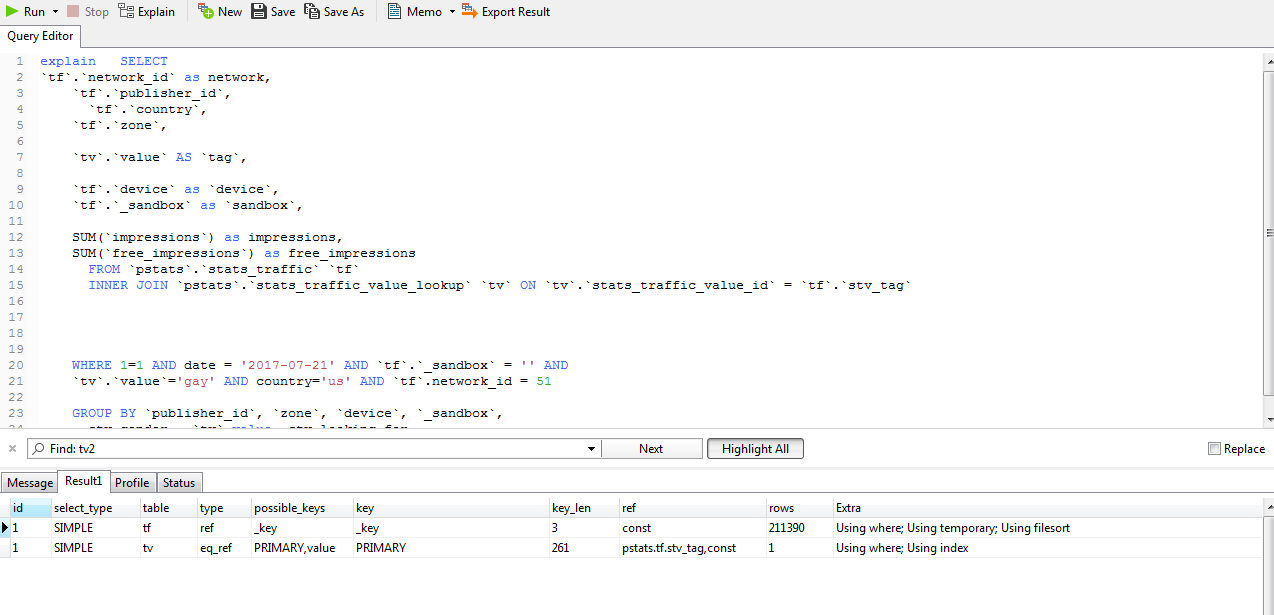Close the Find bar with the X
The width and height of the screenshot is (1274, 615).
click(12, 449)
